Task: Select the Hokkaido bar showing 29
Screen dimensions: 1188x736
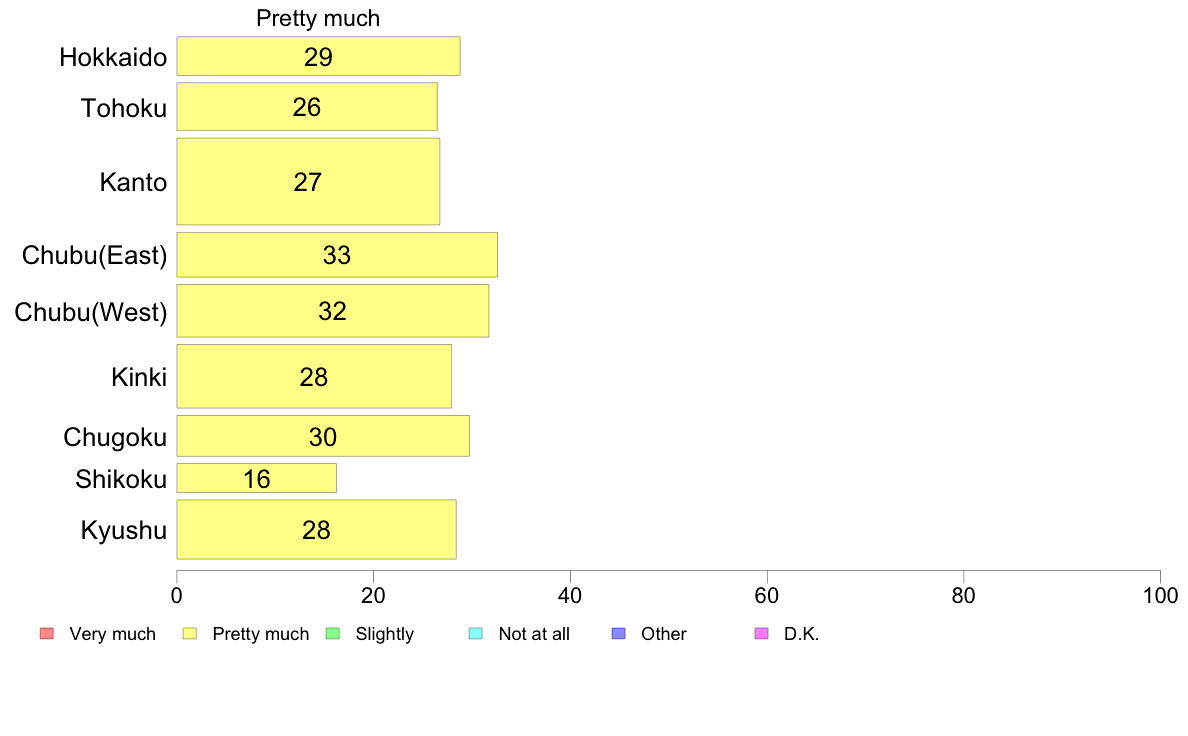Action: (x=318, y=56)
